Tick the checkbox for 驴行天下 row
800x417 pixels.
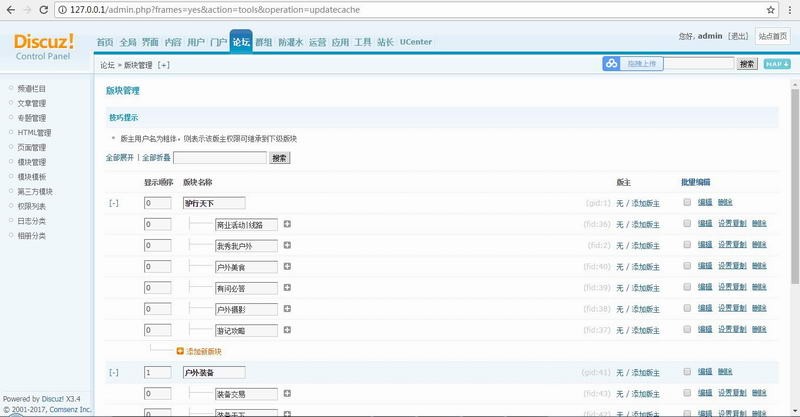point(687,203)
